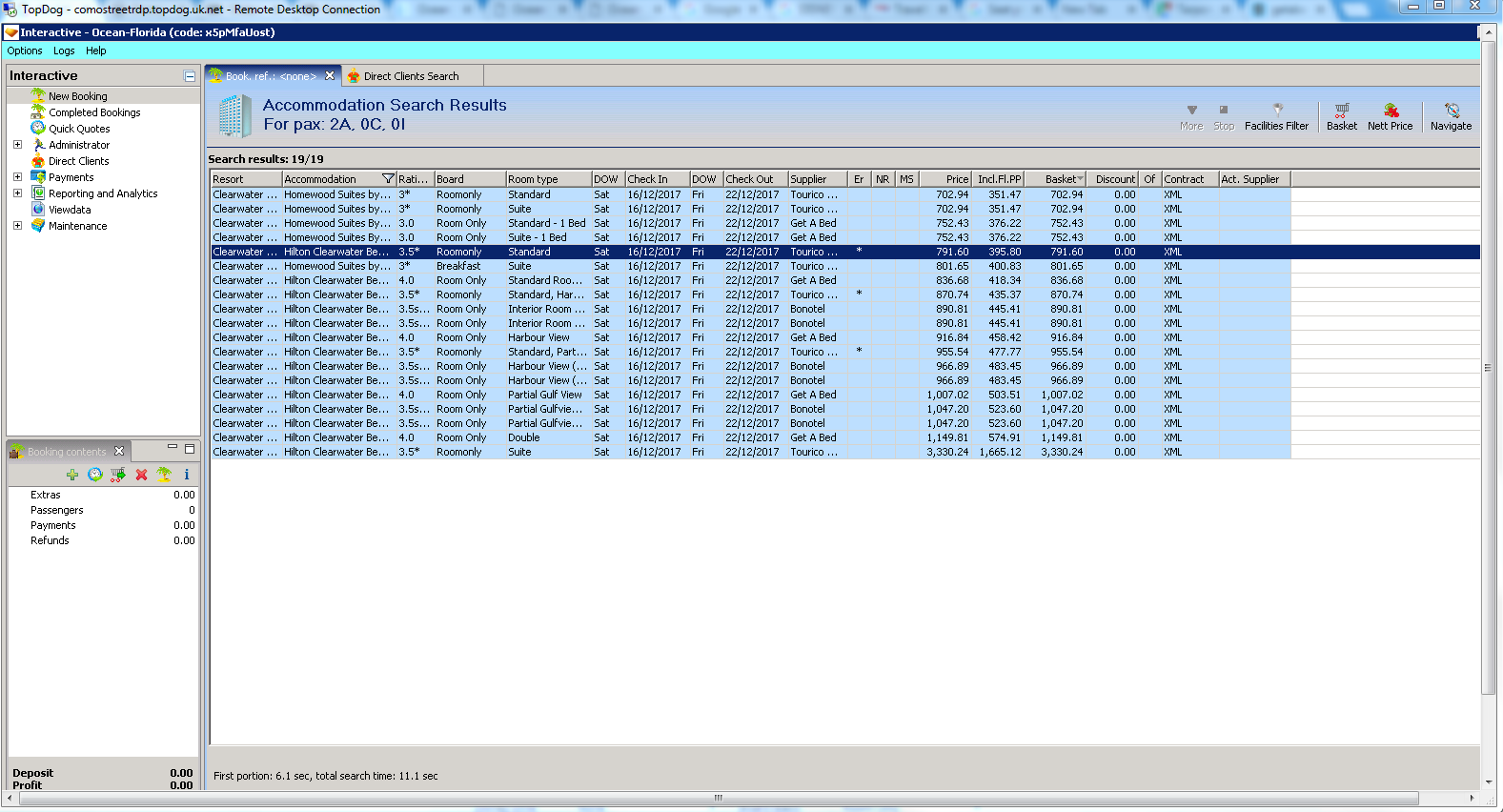The width and height of the screenshot is (1503, 812).
Task: Open the Logs menu
Action: pyautogui.click(x=64, y=51)
